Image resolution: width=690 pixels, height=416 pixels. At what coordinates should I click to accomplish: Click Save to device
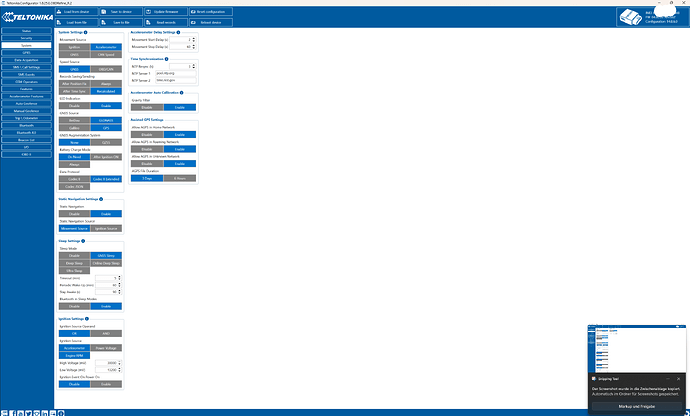[121, 12]
